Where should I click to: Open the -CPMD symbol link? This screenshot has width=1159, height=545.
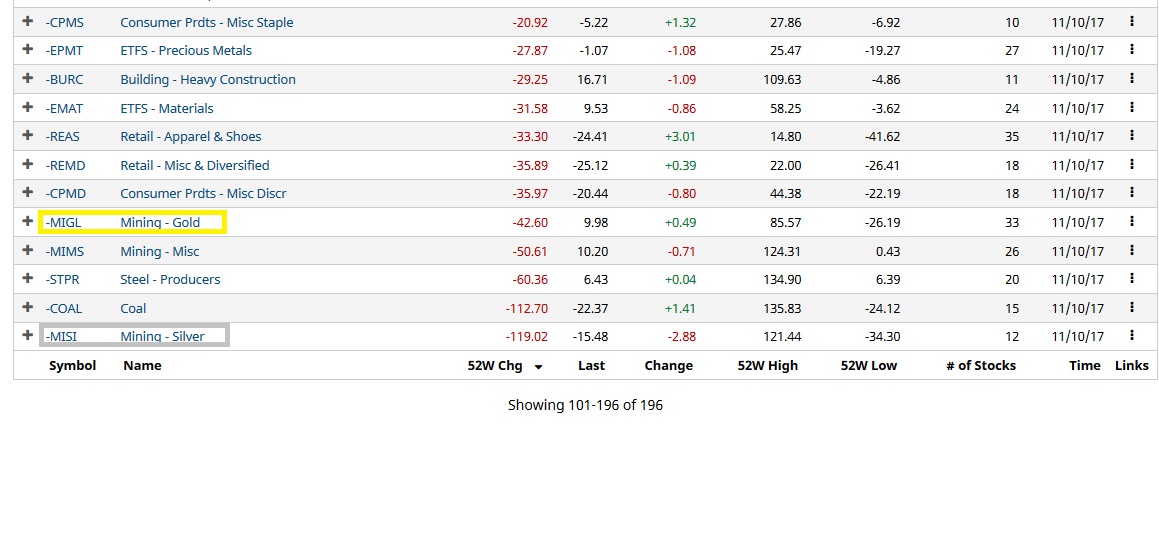click(x=65, y=194)
